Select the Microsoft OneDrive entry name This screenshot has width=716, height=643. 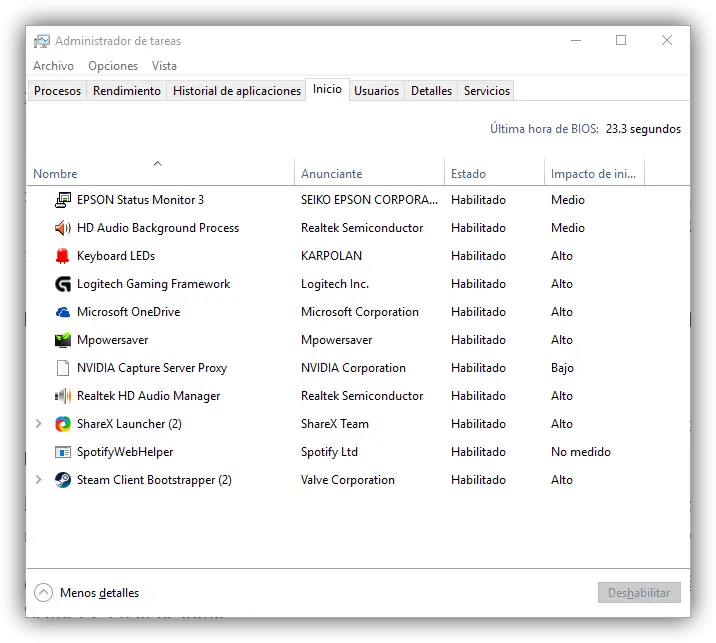pyautogui.click(x=129, y=312)
